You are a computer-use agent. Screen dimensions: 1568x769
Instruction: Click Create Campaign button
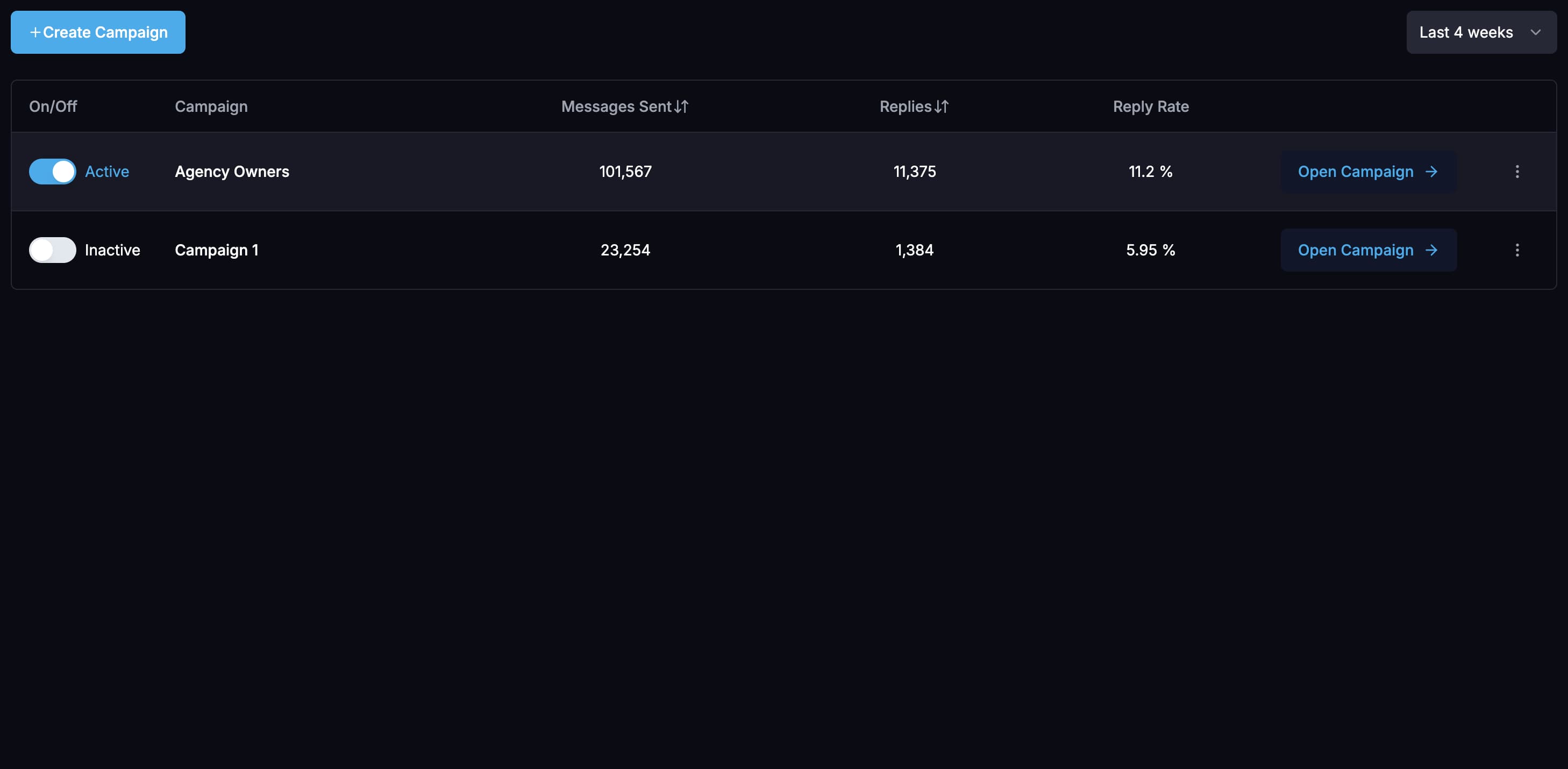(x=98, y=32)
